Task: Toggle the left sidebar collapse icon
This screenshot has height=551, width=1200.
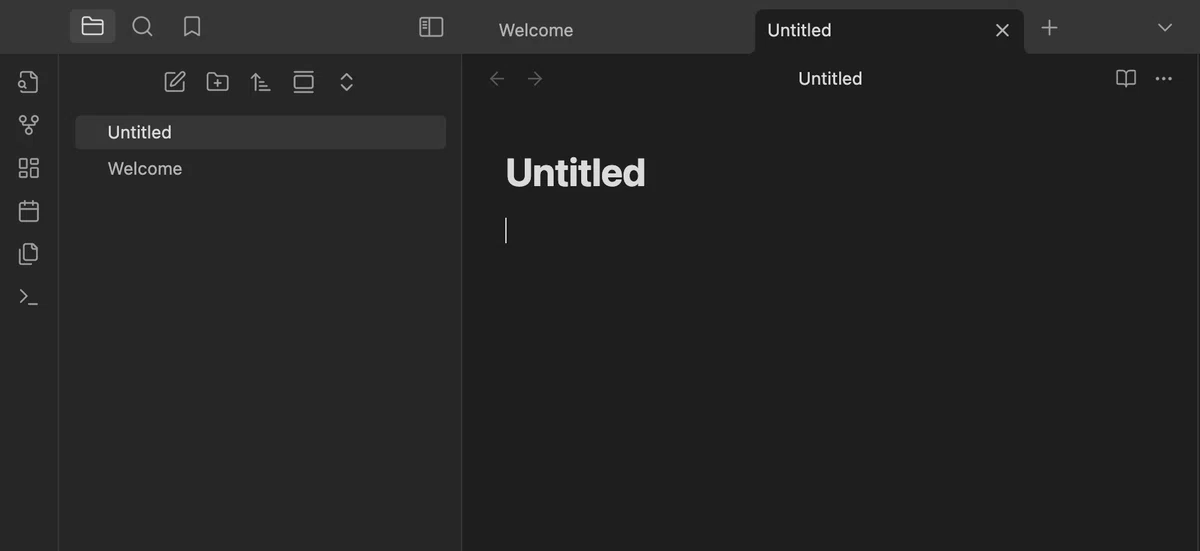Action: 431,27
